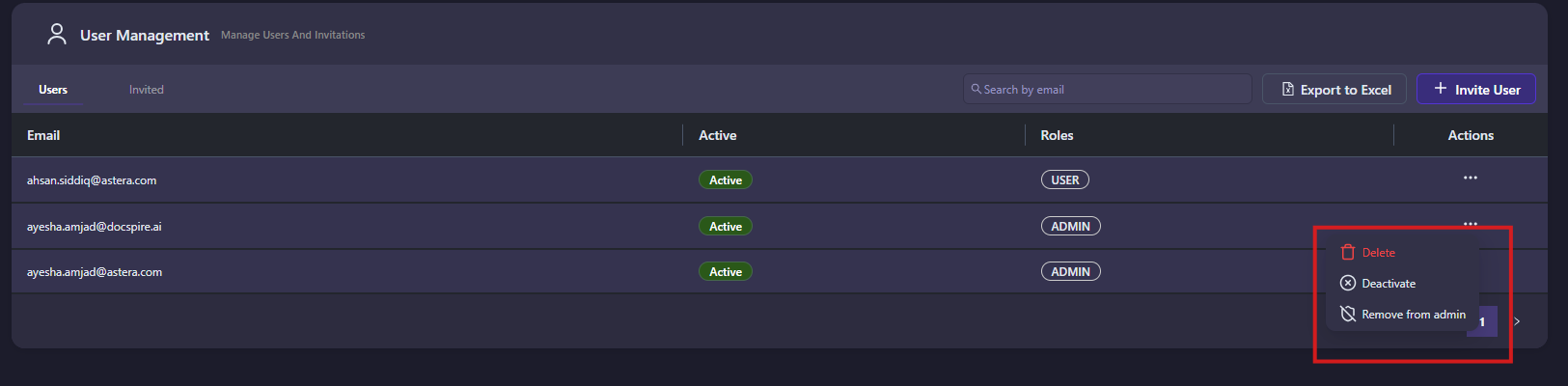
Task: Select Remove from admin option
Action: (x=1413, y=315)
